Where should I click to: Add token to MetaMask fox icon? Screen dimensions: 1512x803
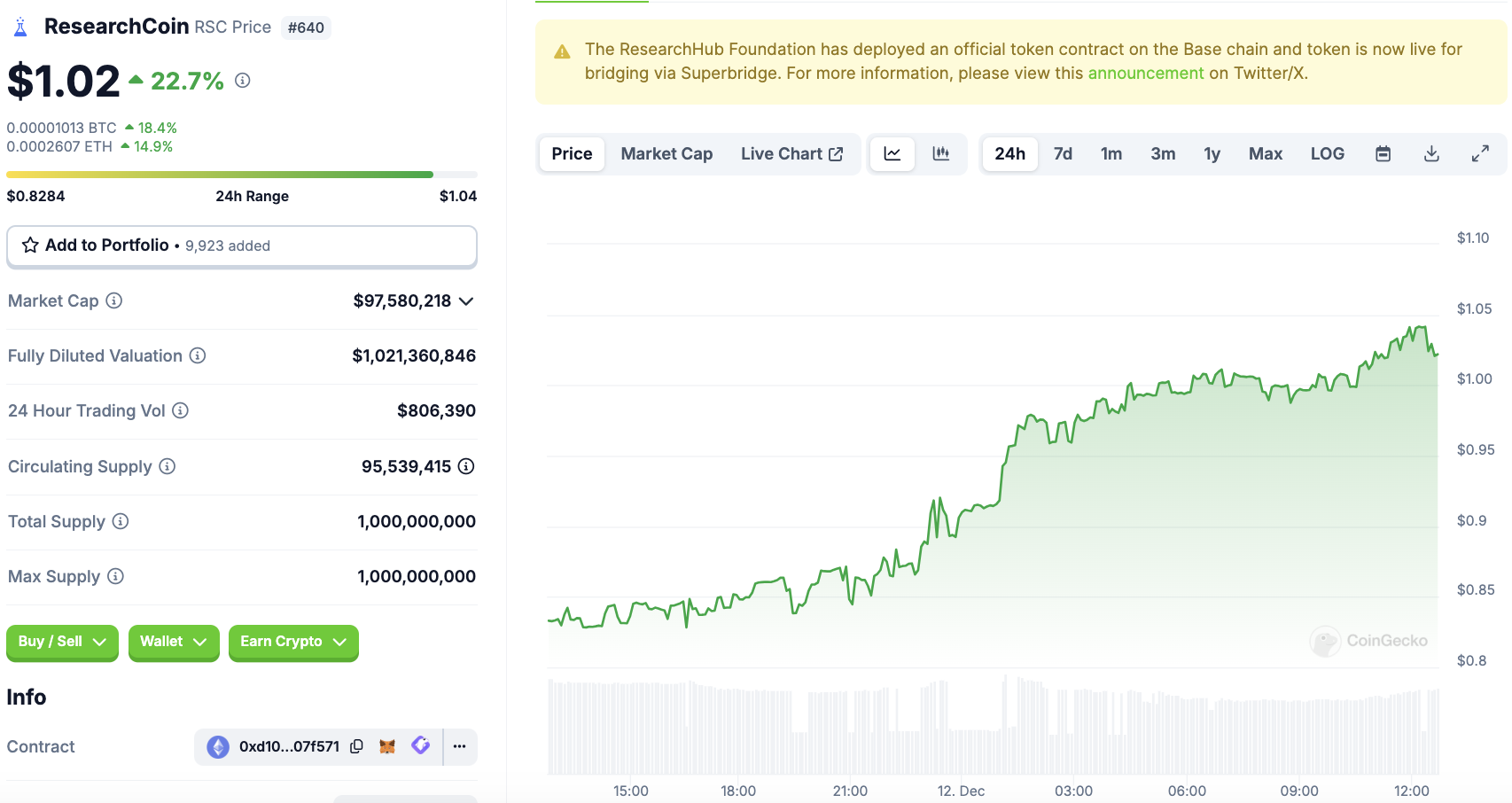[x=387, y=746]
